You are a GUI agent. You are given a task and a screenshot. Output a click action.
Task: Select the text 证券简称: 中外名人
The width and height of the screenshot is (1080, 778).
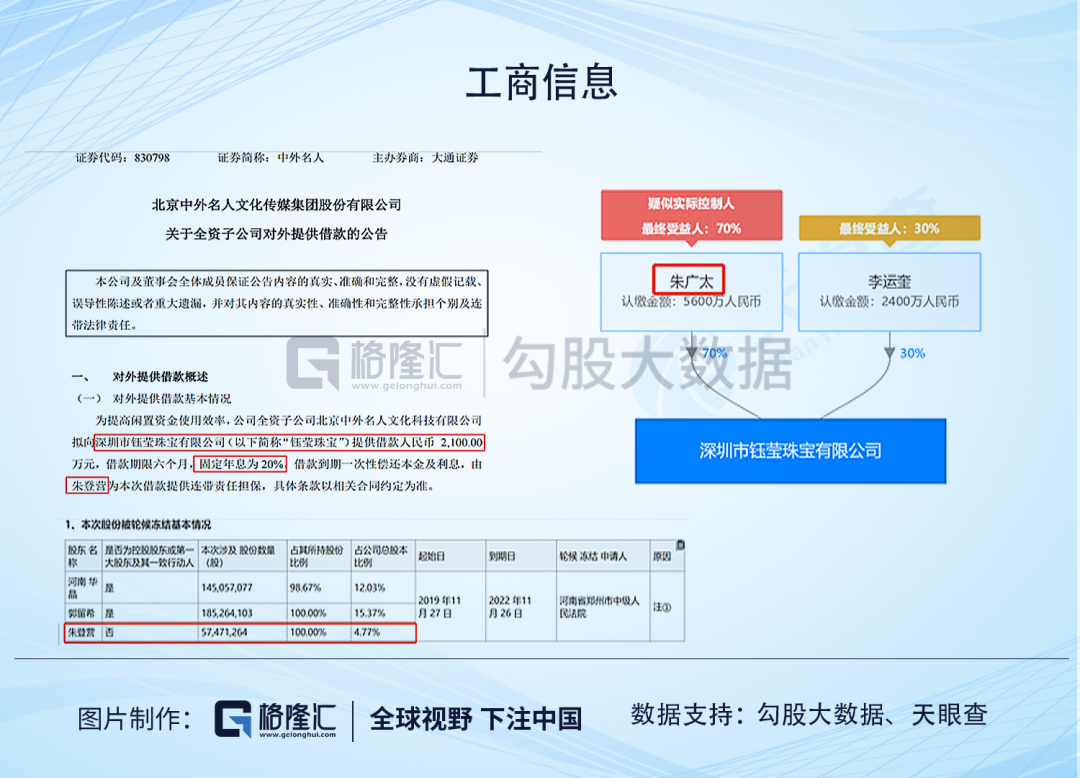coord(271,158)
